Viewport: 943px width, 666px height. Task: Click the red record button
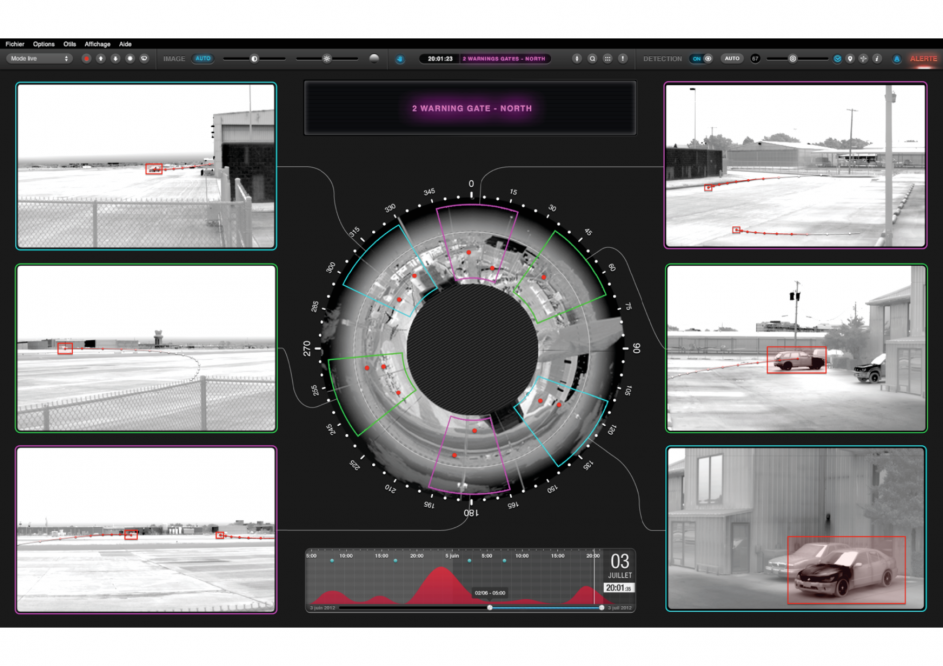[87, 59]
